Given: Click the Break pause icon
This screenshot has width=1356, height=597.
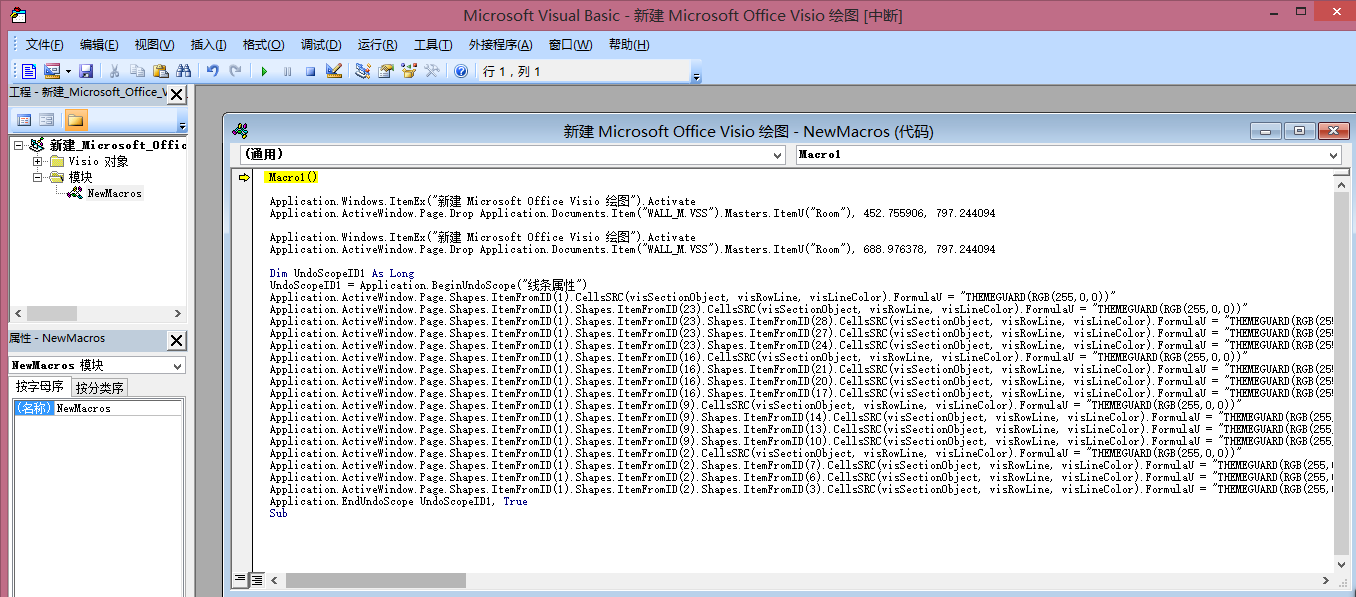Looking at the screenshot, I should pos(287,71).
